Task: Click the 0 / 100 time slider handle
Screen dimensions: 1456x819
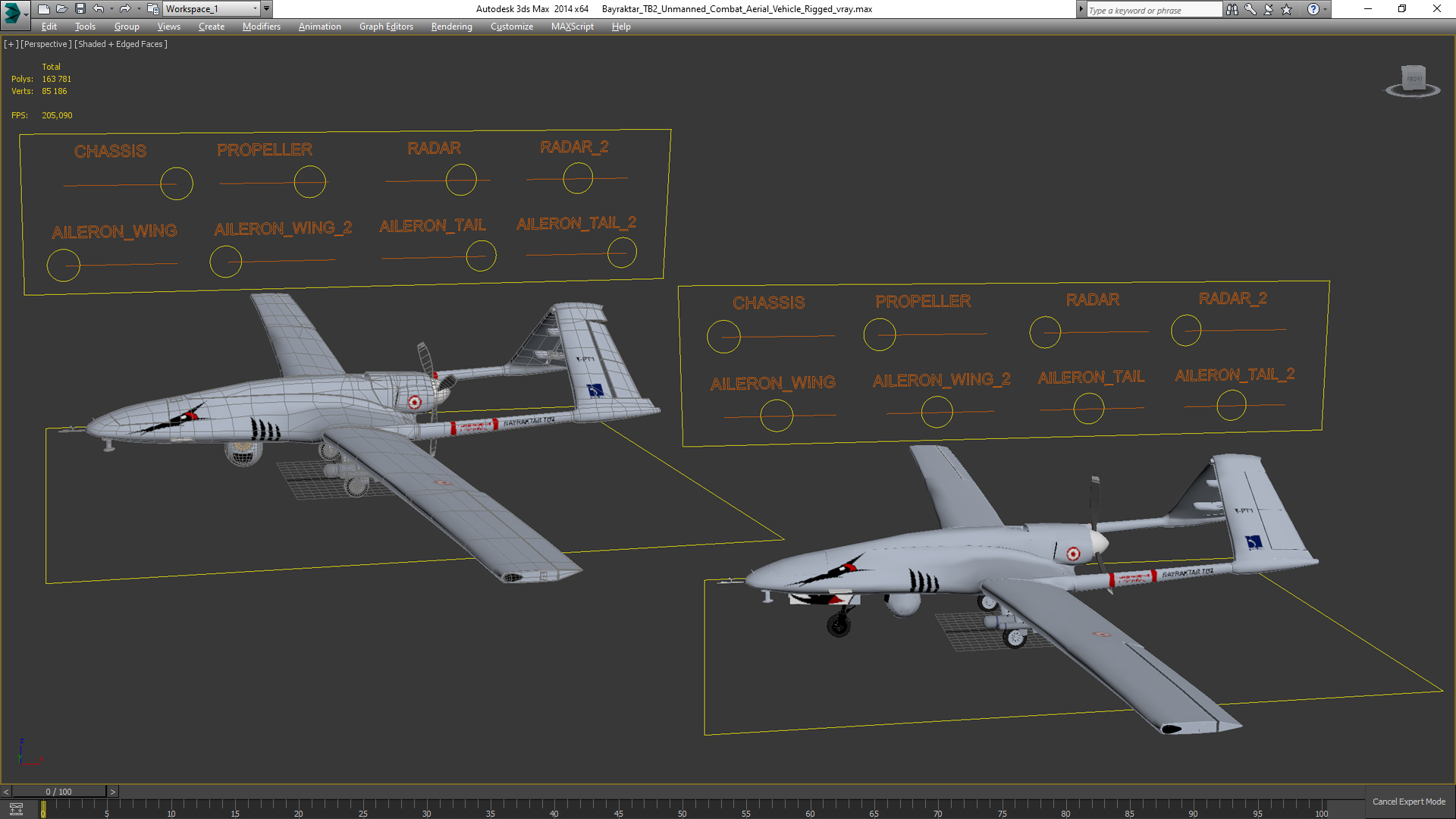Action: 59,792
